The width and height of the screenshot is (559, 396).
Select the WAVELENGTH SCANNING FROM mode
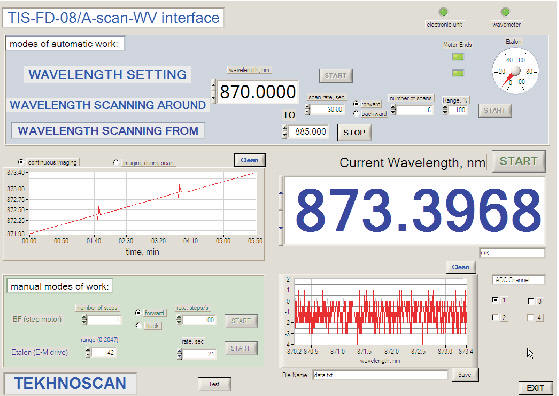click(x=108, y=131)
